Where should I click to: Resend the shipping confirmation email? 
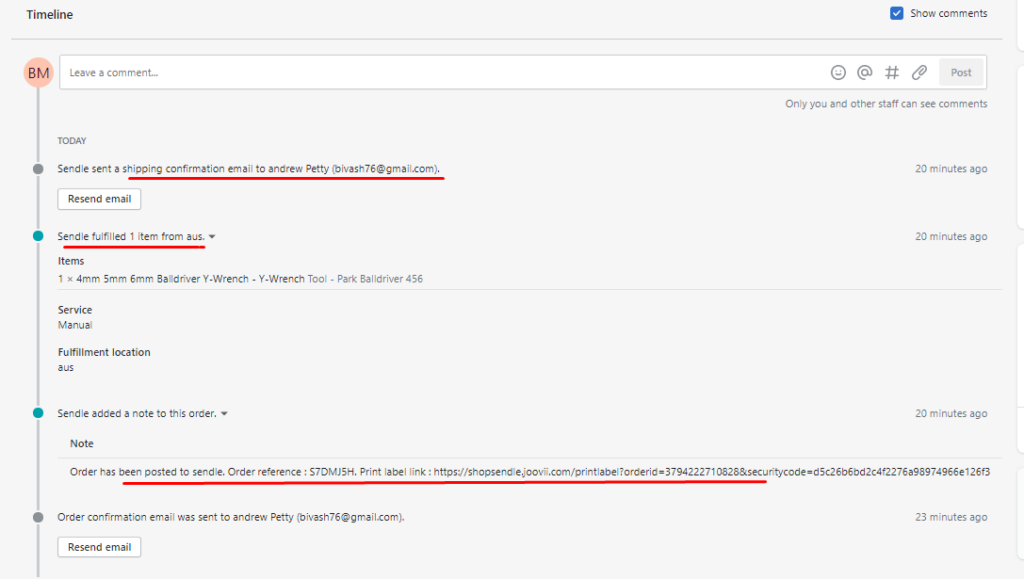(x=99, y=199)
